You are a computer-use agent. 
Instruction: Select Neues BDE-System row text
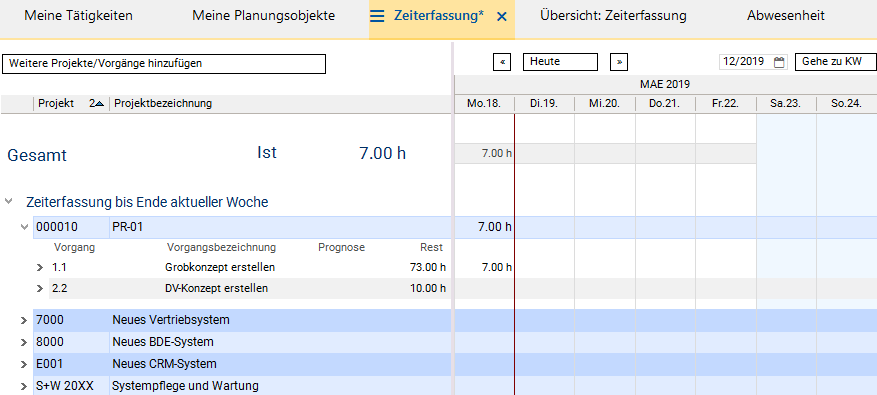tap(163, 342)
